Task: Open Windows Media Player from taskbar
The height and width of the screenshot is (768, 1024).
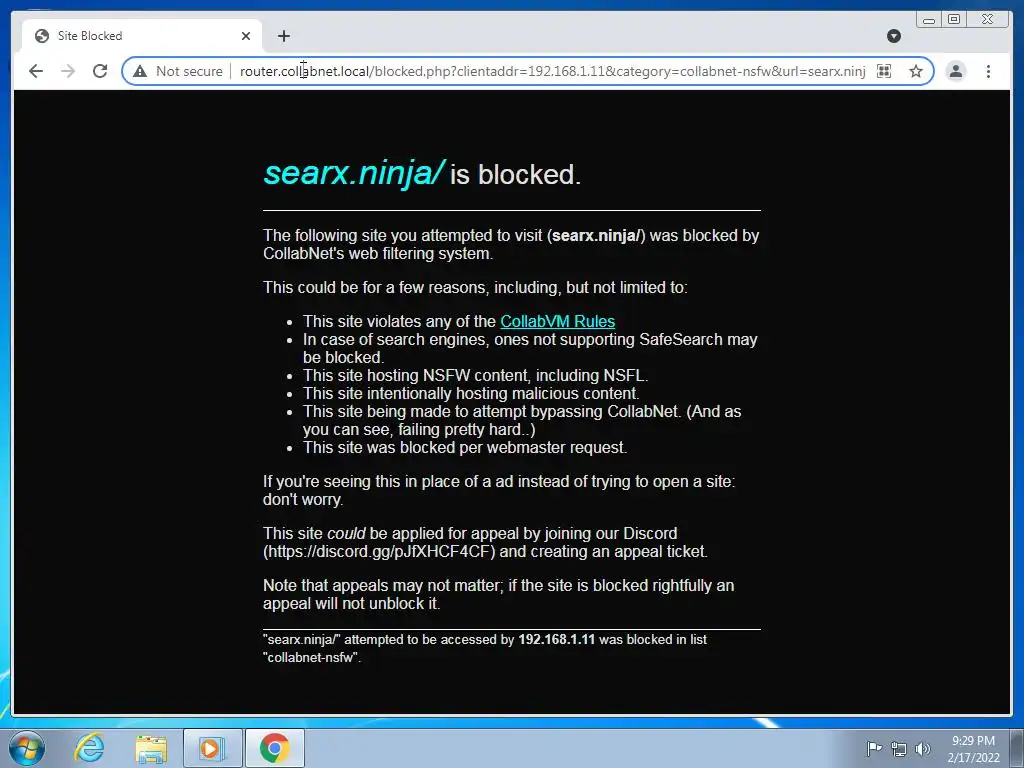Action: pos(212,748)
